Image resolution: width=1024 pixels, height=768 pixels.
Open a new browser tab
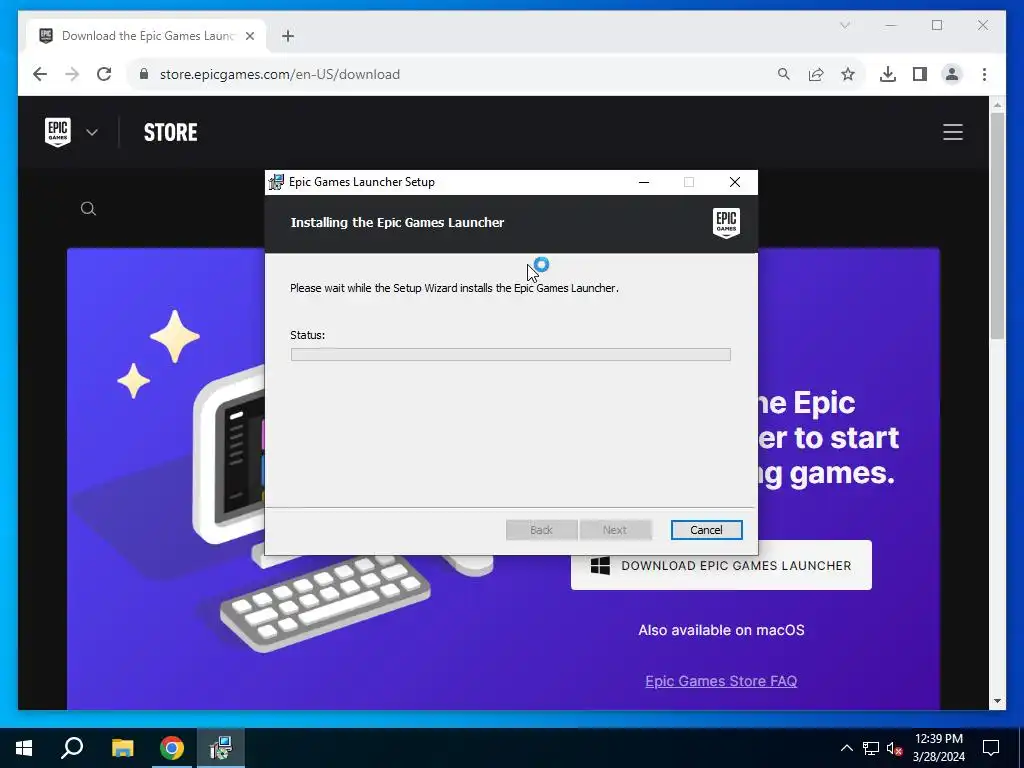click(288, 36)
